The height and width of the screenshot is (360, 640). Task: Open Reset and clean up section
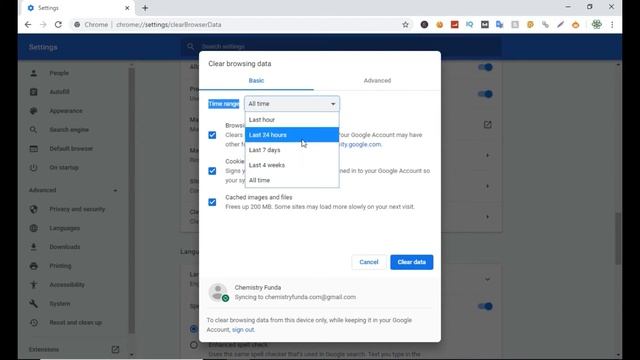point(76,322)
